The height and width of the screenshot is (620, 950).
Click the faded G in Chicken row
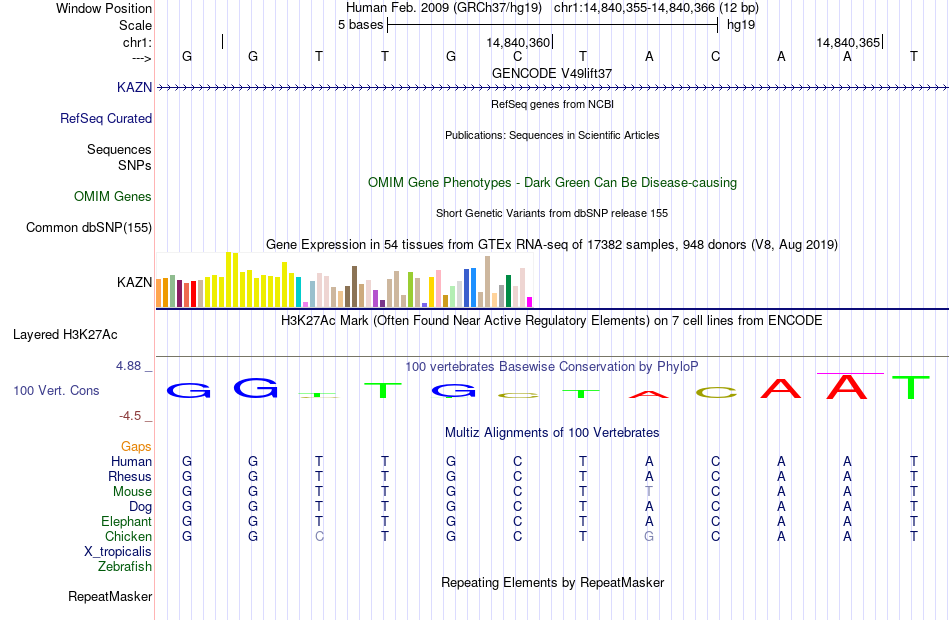tap(649, 536)
